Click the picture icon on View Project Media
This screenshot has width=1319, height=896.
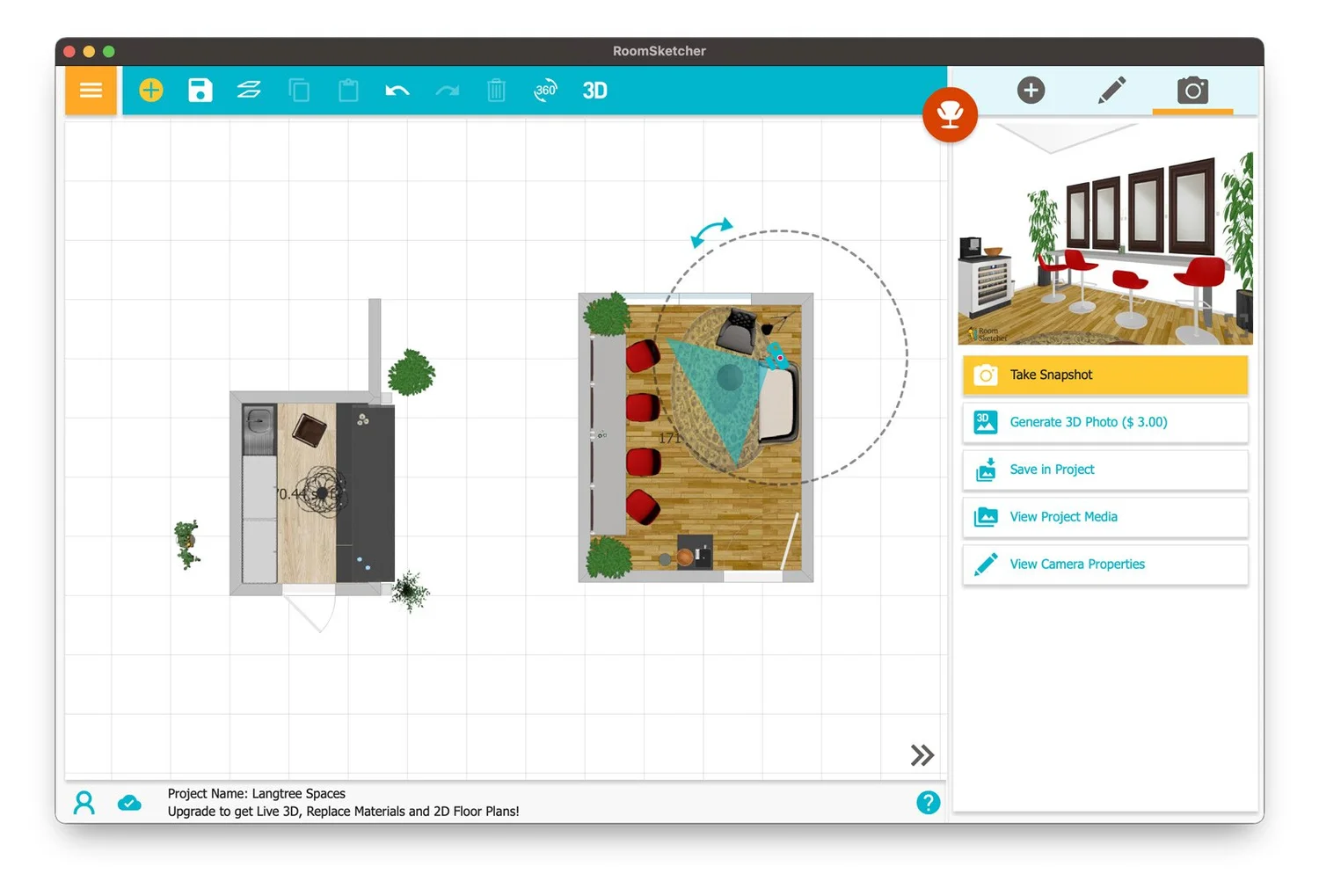[986, 517]
